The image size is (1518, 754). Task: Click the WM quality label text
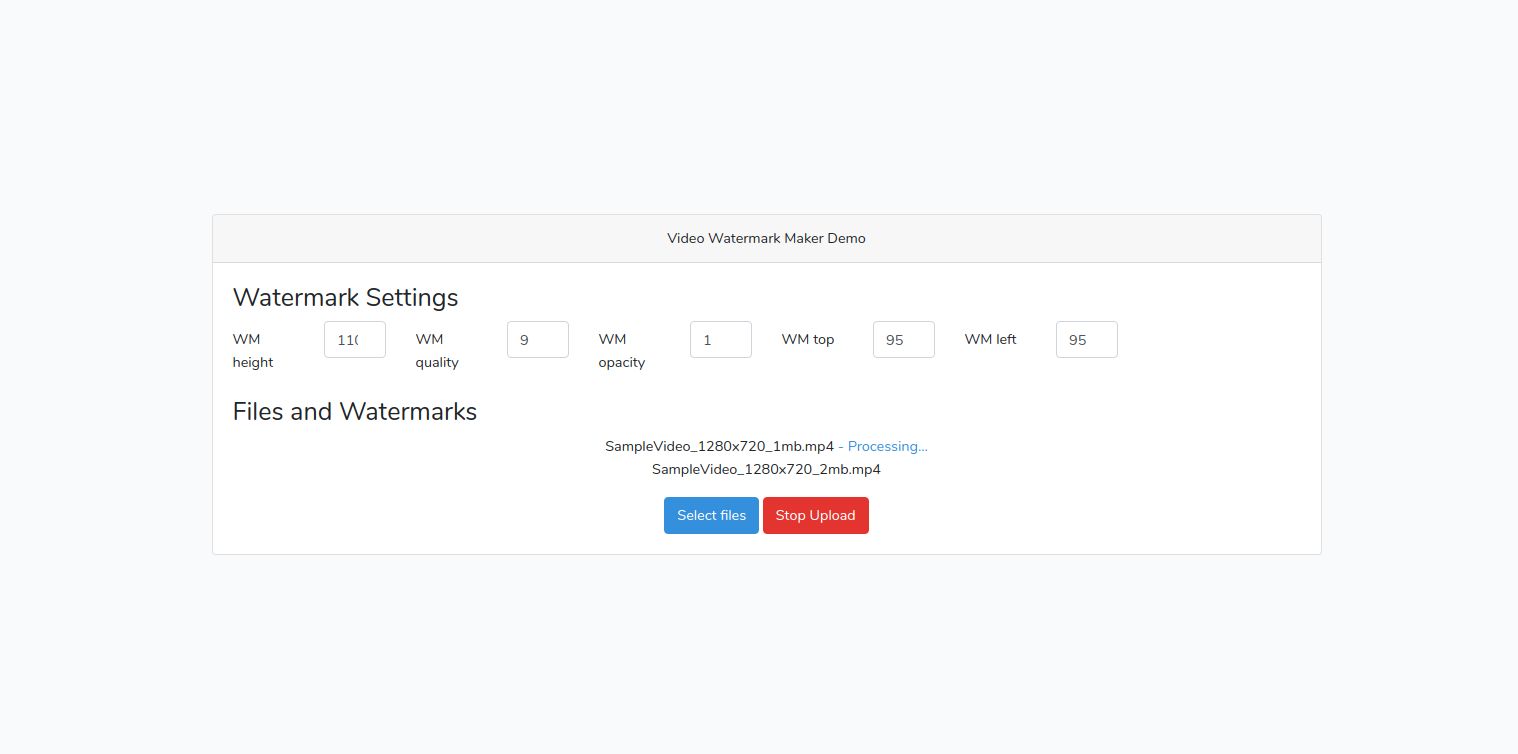[437, 351]
